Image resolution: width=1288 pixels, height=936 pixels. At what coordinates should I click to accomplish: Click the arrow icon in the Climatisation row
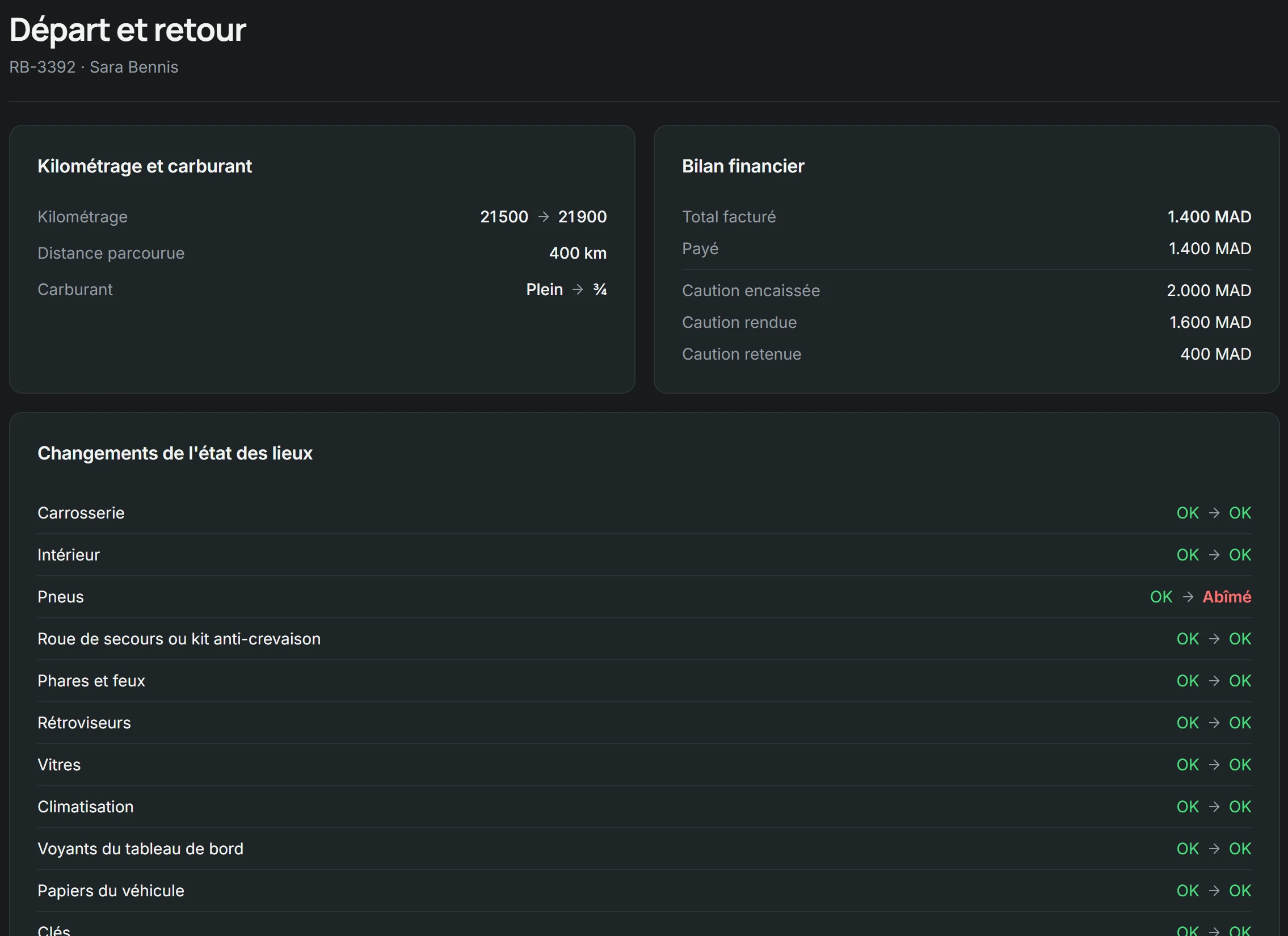pyautogui.click(x=1214, y=807)
